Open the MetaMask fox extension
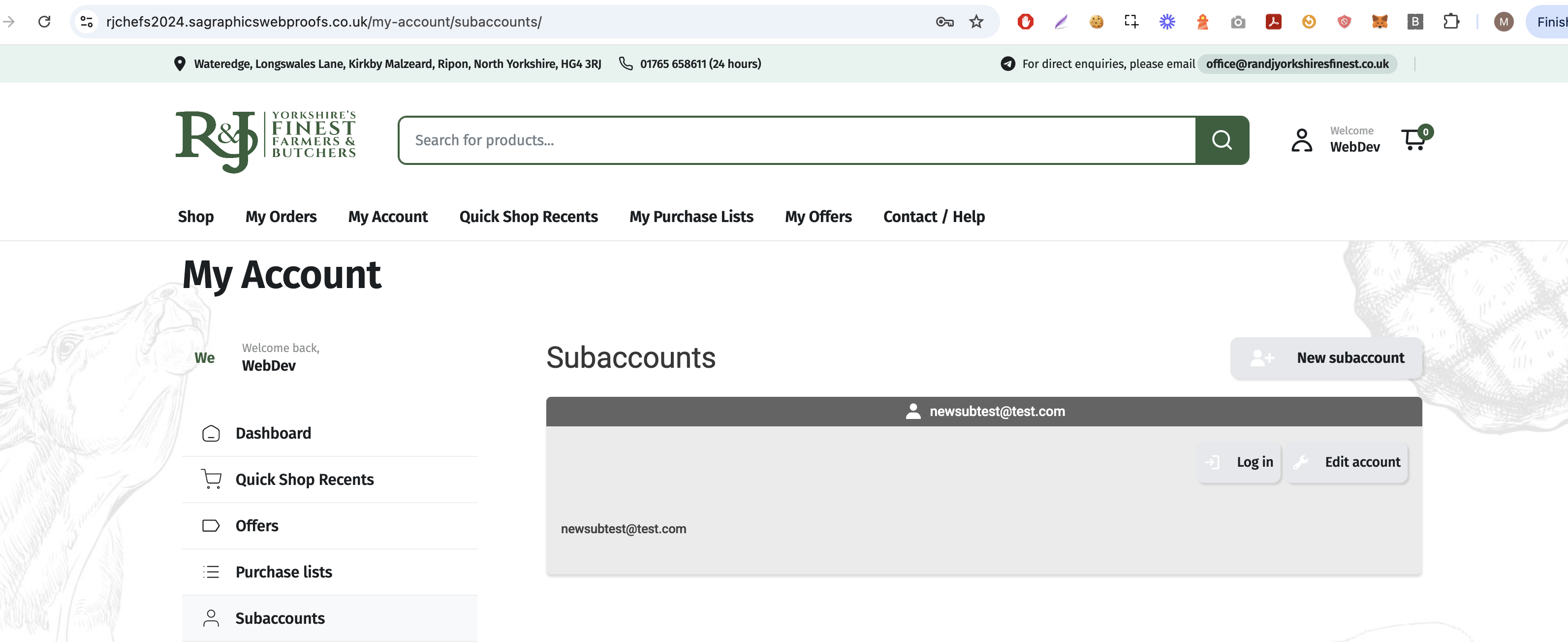Image resolution: width=1568 pixels, height=642 pixels. [x=1380, y=22]
